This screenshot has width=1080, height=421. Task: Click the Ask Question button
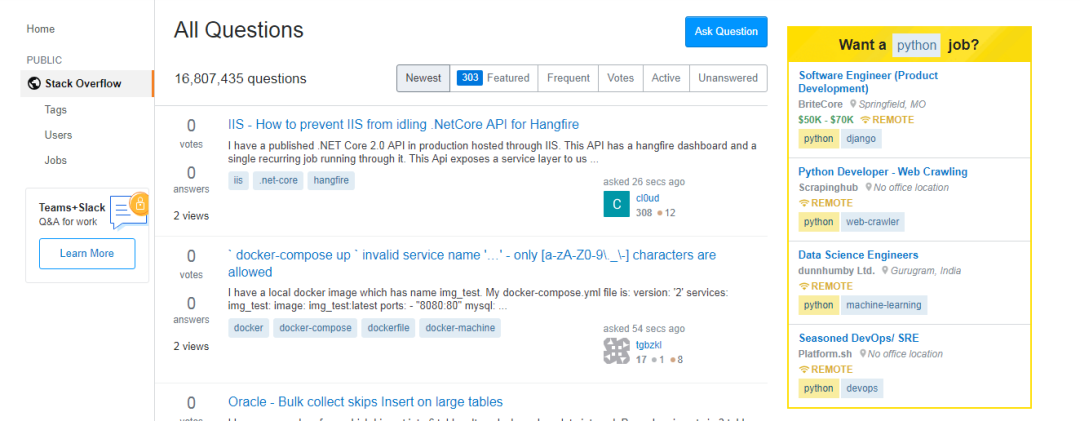[726, 31]
